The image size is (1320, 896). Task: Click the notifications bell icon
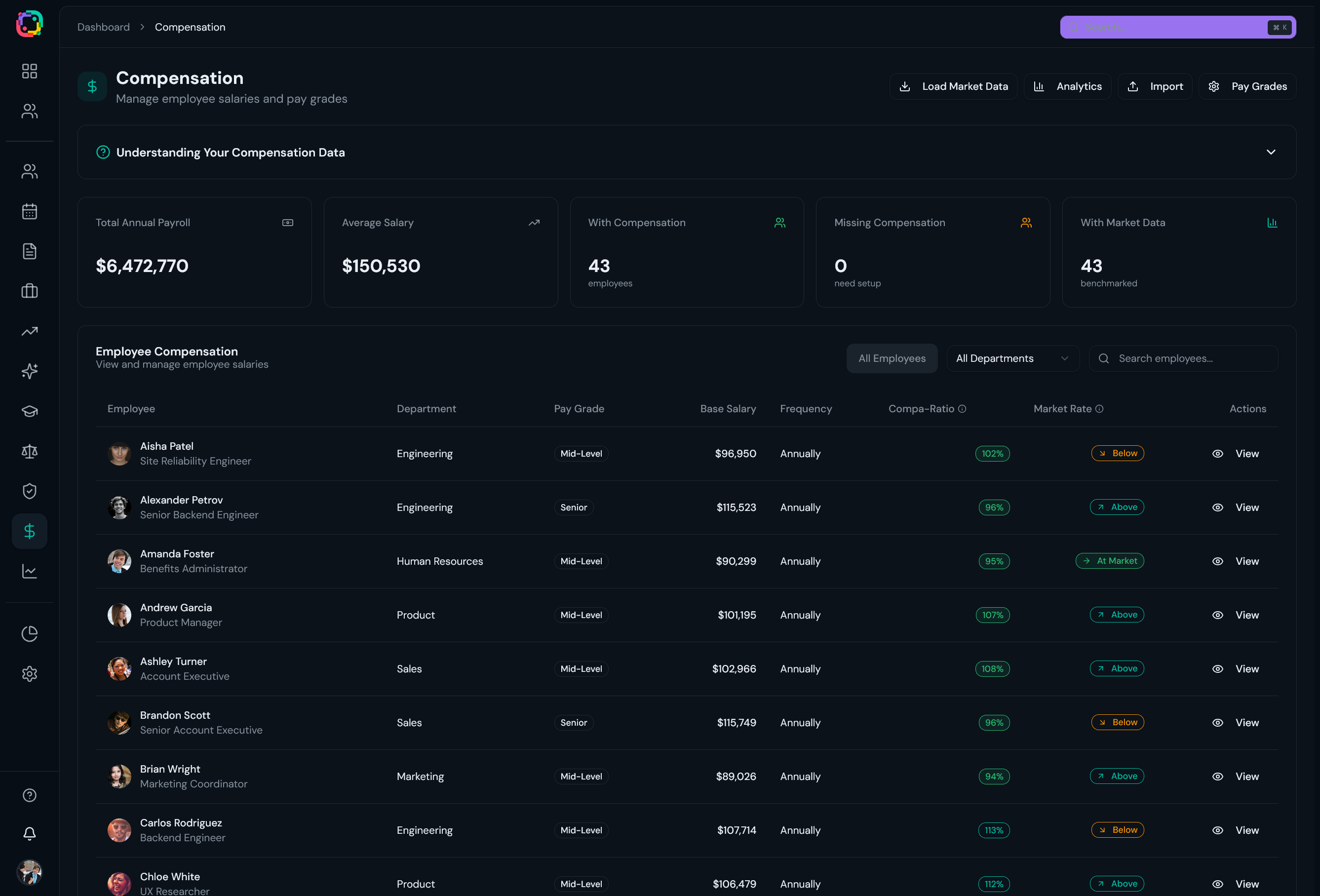click(x=30, y=833)
